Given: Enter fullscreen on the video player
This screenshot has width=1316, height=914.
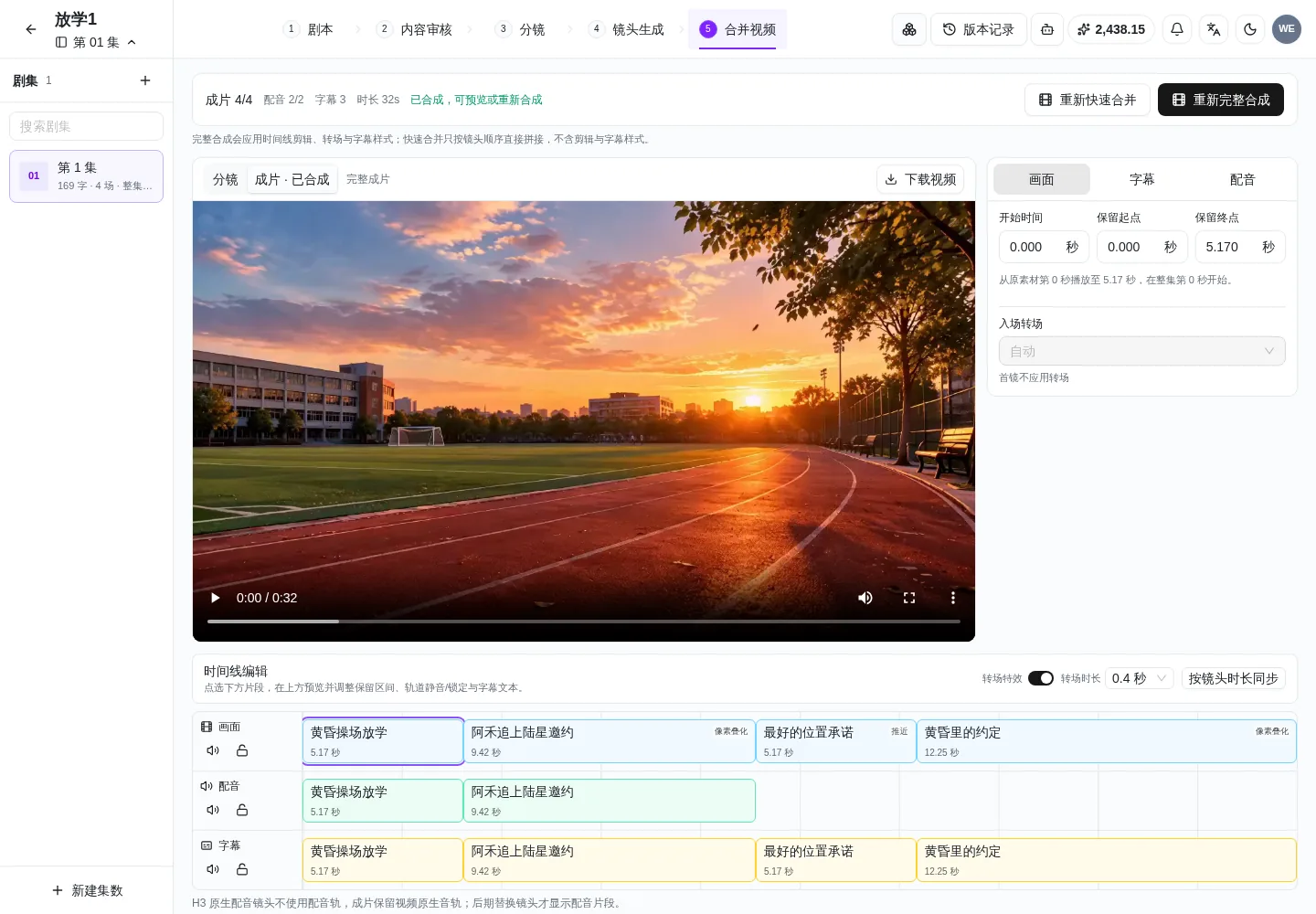Looking at the screenshot, I should point(909,598).
